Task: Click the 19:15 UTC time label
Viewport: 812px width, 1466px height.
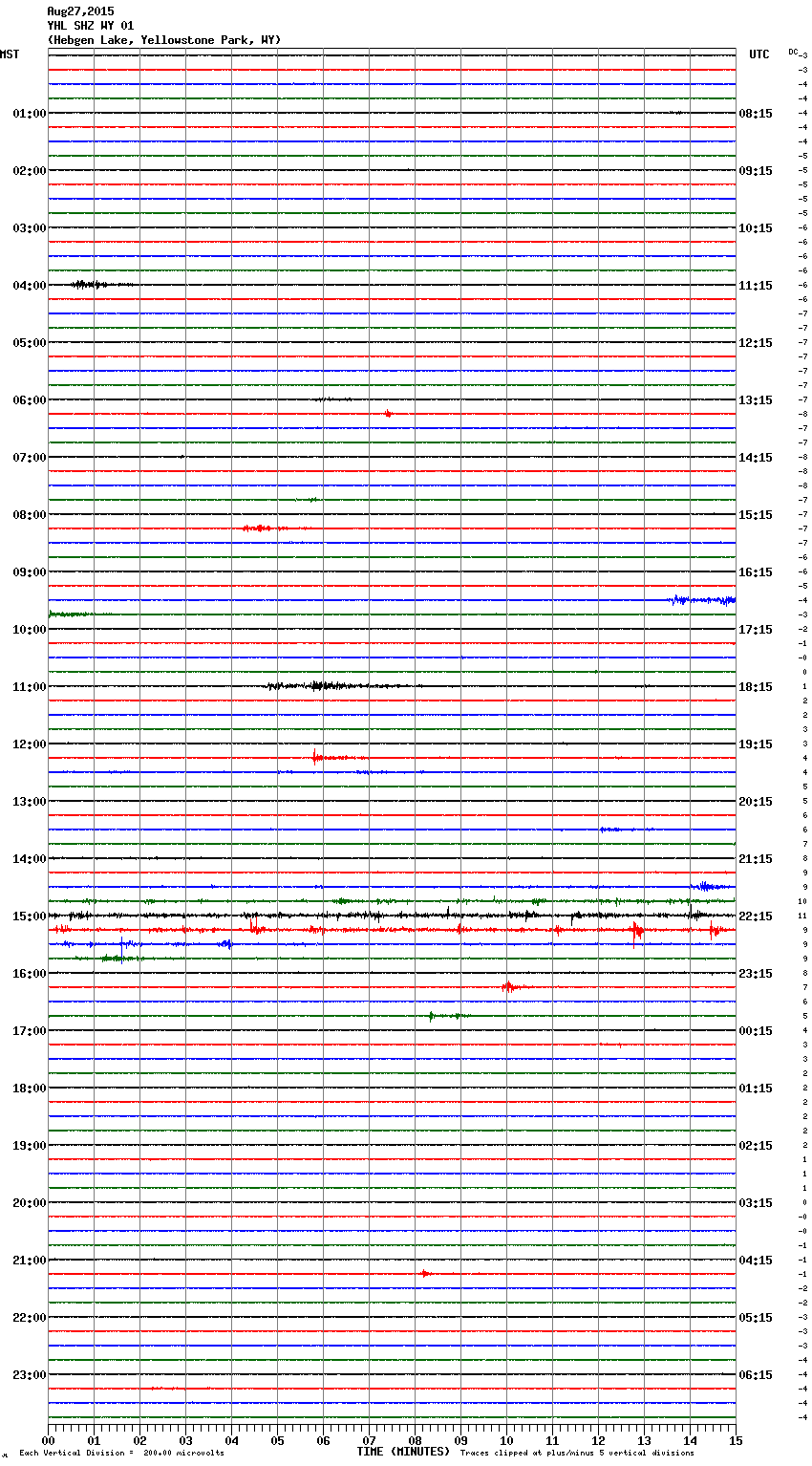Action: 756,744
